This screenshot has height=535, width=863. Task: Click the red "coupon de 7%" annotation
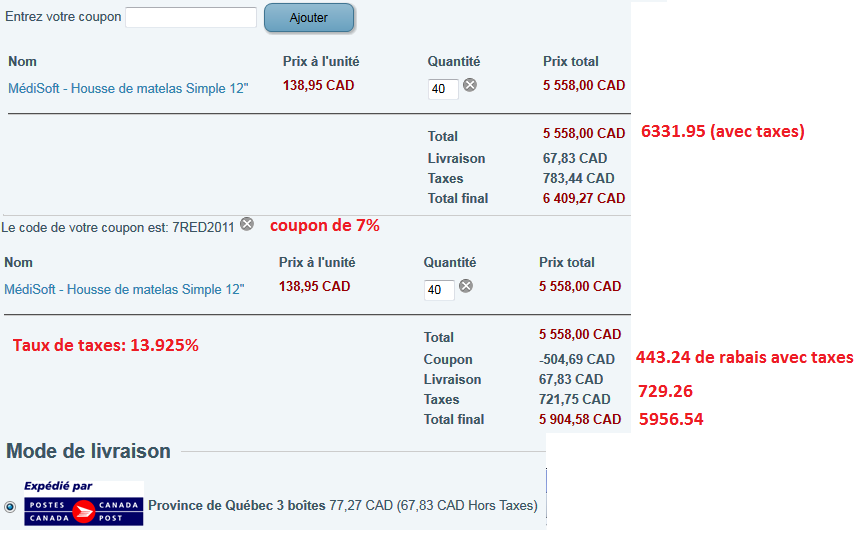[x=325, y=225]
